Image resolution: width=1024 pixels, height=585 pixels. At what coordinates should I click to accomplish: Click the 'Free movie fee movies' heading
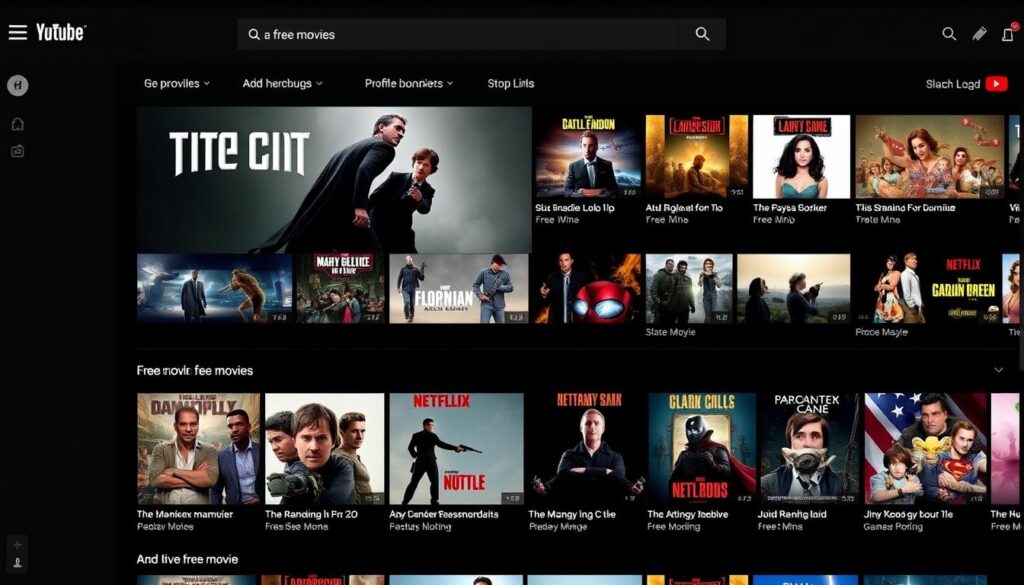point(195,370)
